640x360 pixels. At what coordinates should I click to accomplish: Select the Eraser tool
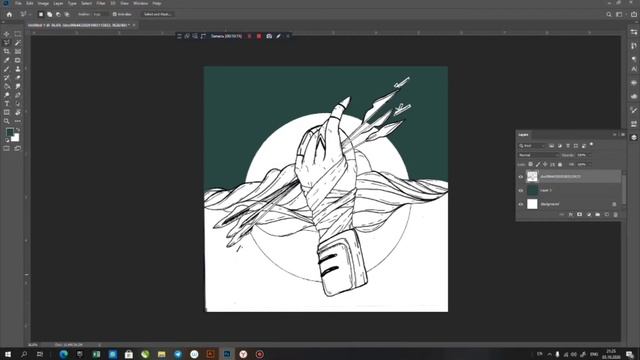tap(18, 78)
